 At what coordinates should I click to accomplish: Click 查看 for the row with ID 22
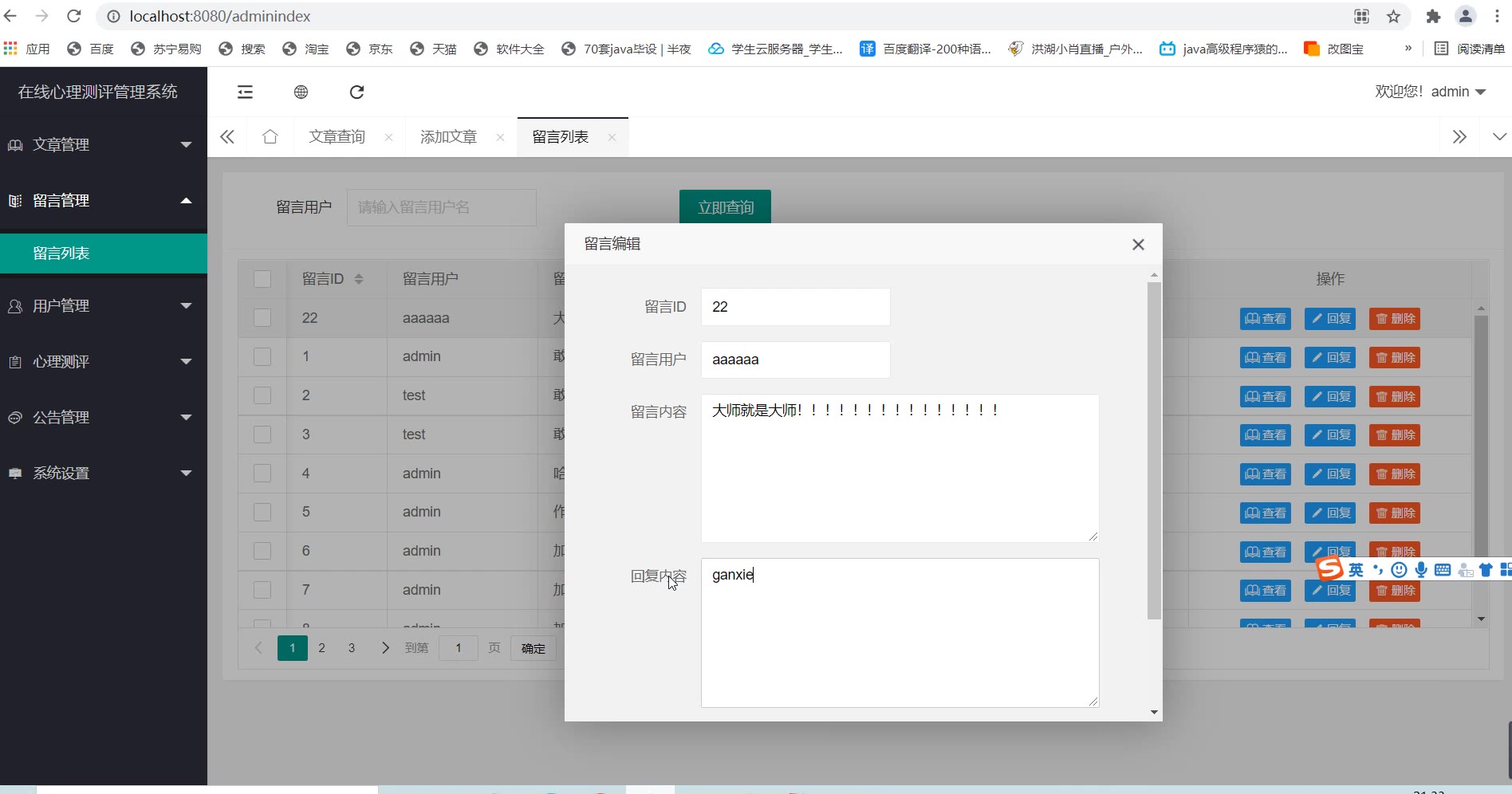[1266, 319]
